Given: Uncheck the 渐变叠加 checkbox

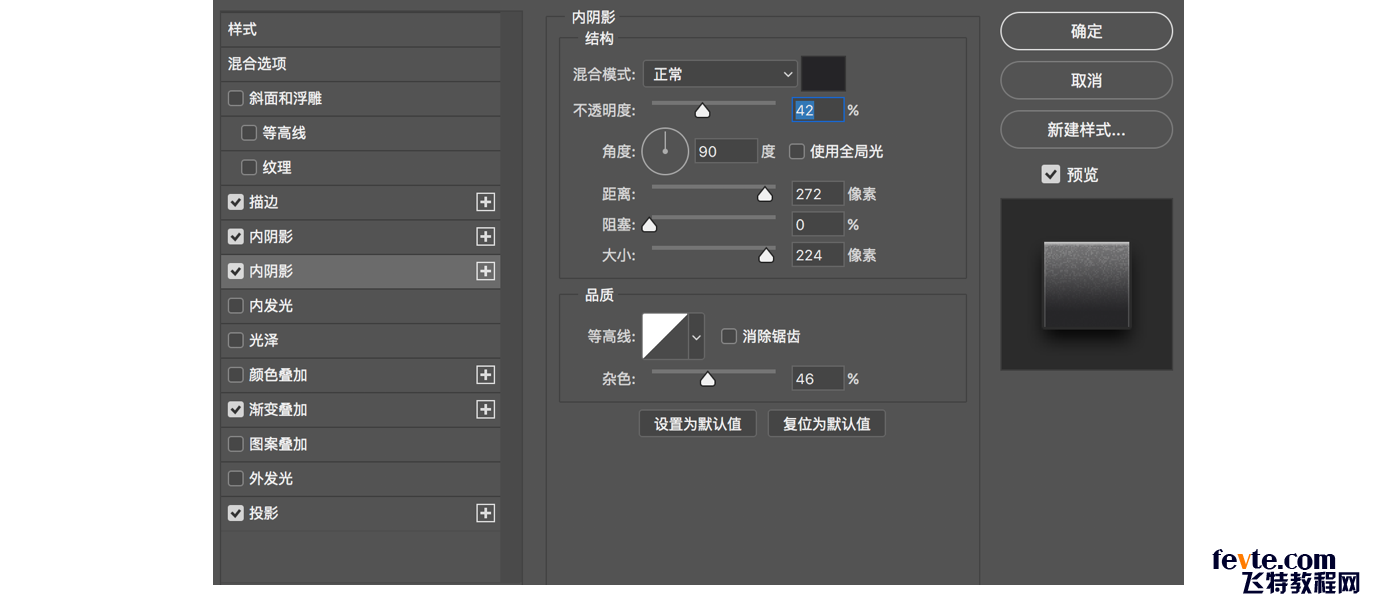Looking at the screenshot, I should pos(236,409).
